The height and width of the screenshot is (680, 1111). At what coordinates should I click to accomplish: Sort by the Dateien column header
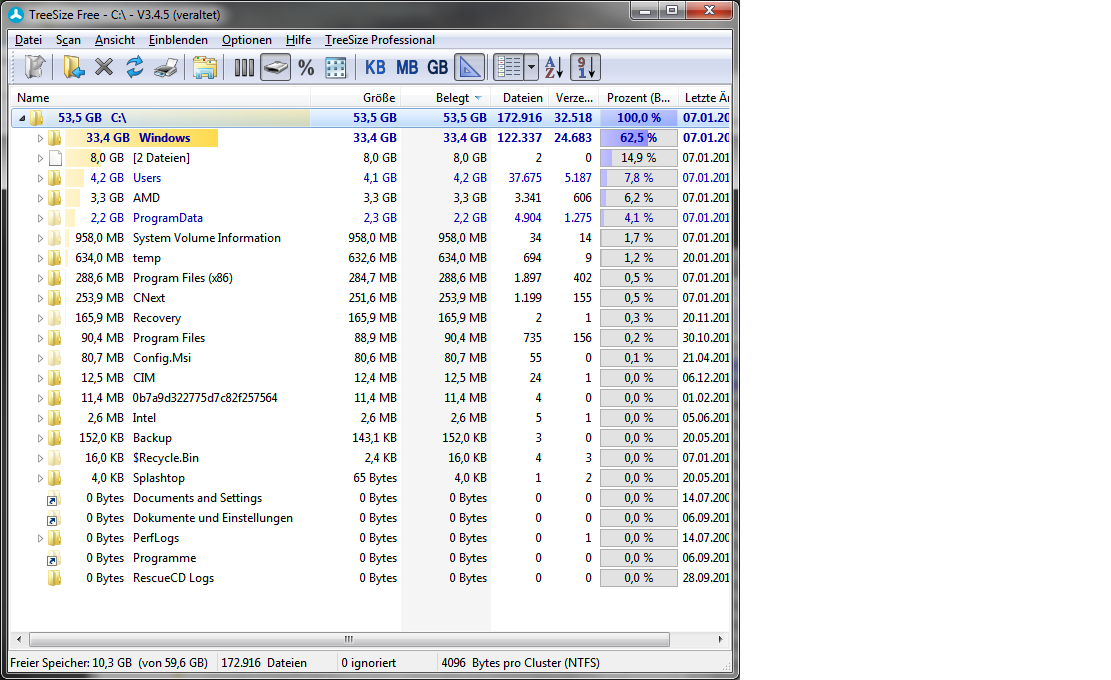tap(519, 98)
